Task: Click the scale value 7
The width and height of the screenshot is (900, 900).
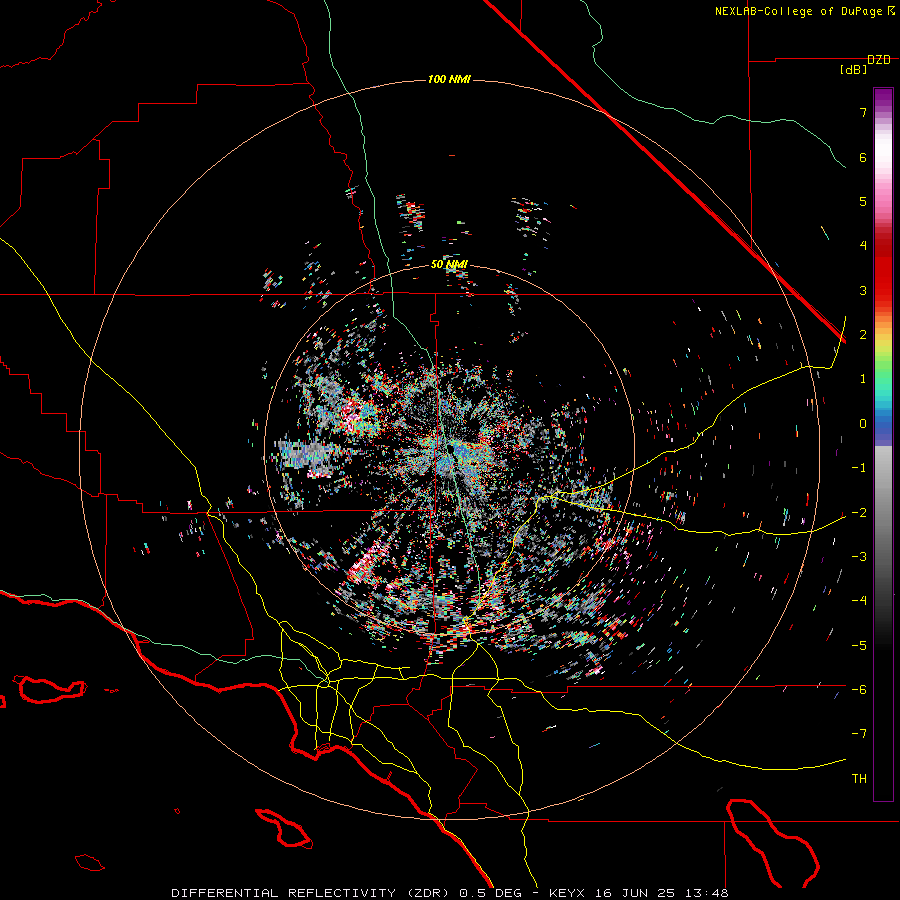Action: point(863,112)
